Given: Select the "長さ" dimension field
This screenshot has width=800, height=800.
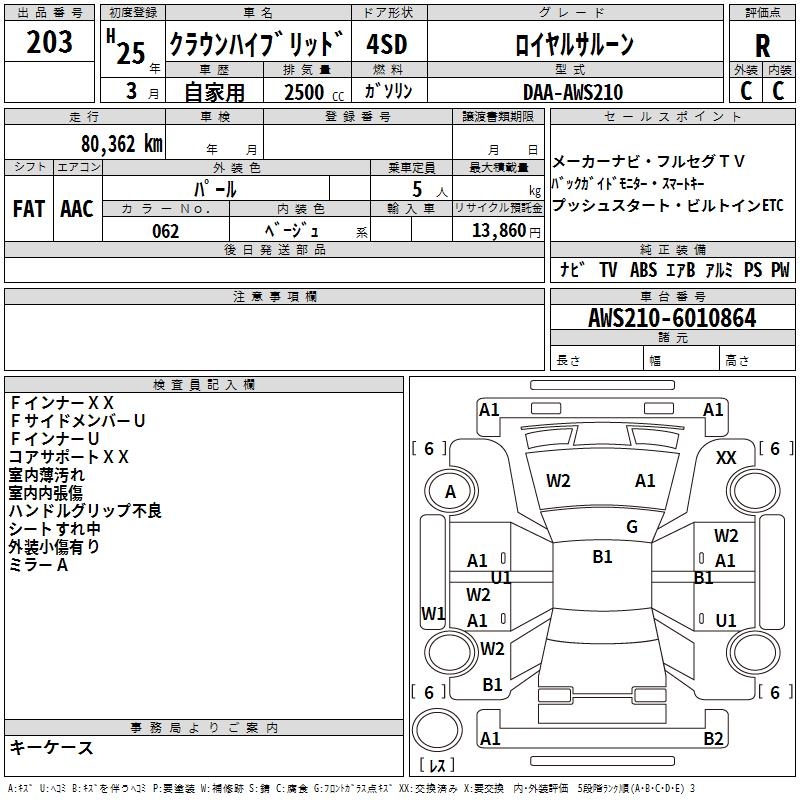Looking at the screenshot, I should (x=597, y=360).
